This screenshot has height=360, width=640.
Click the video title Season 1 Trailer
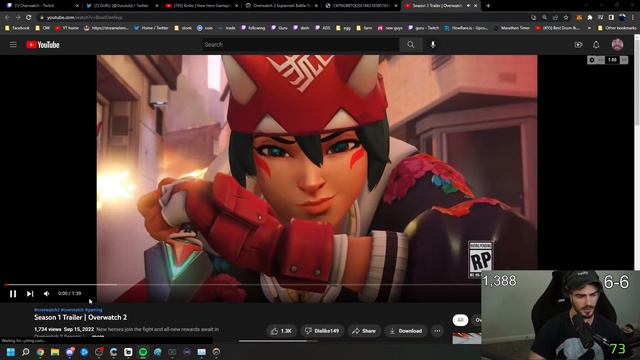(x=80, y=317)
